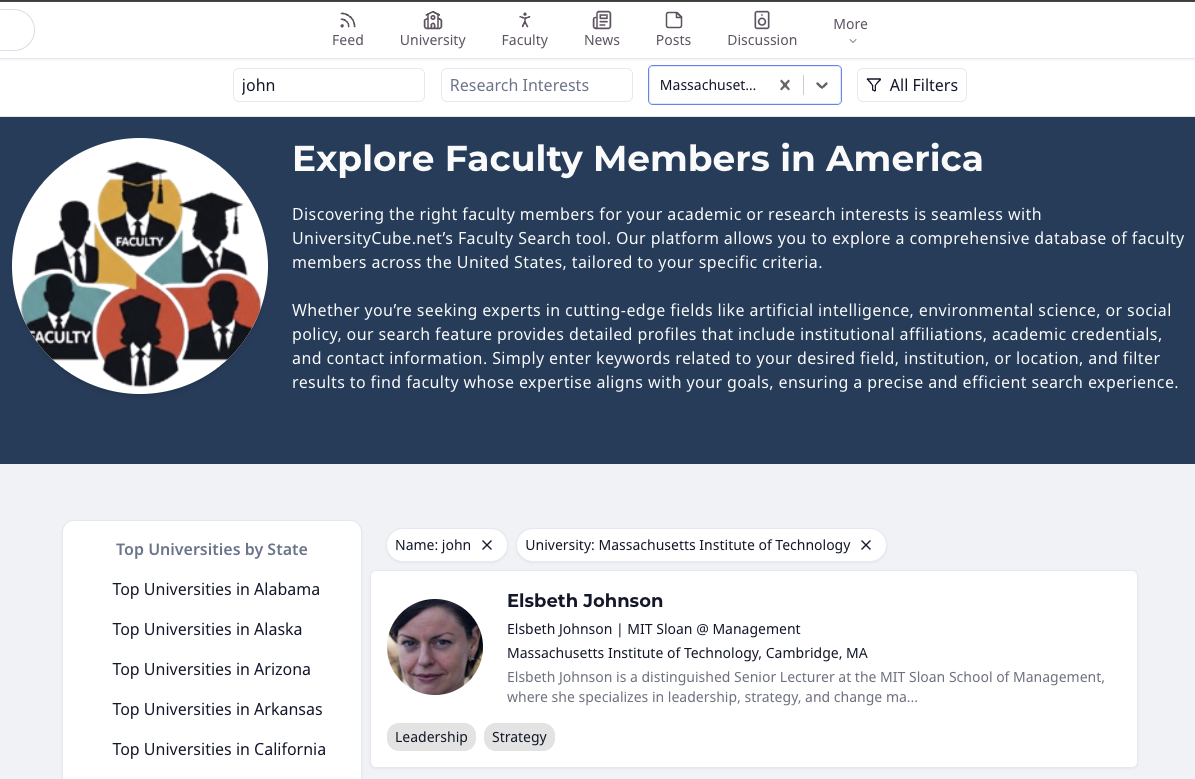Open Top Universities in Alaska
Viewport: 1195px width, 779px height.
coord(207,629)
